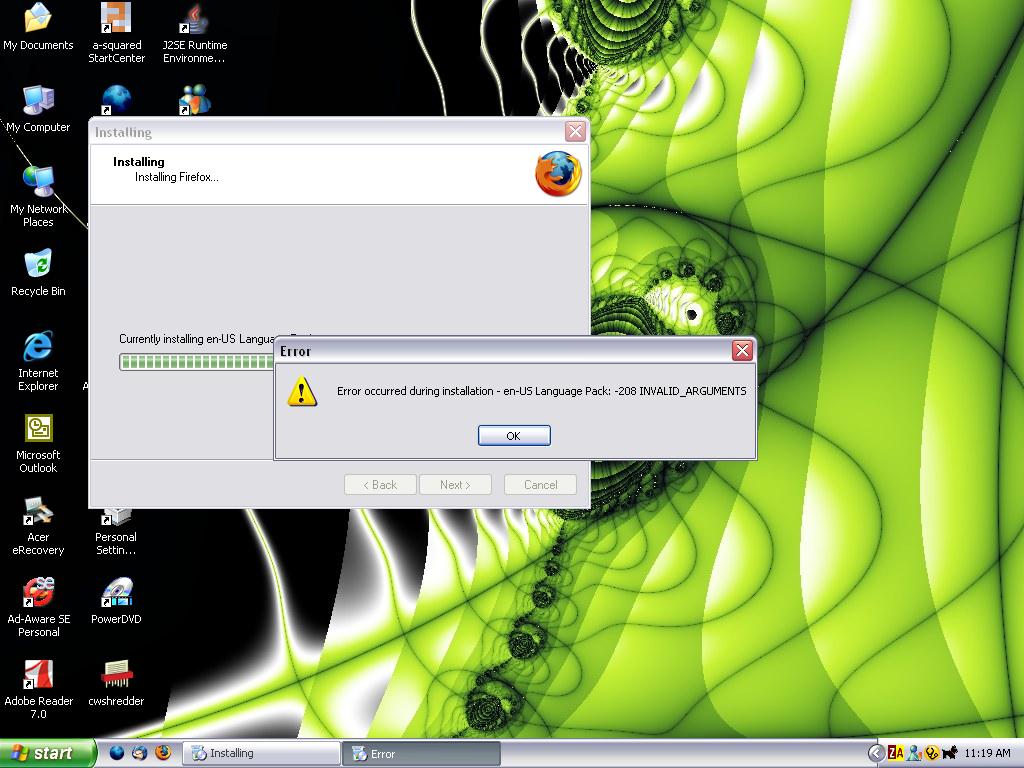This screenshot has height=768, width=1024.
Task: Click the 'Currently installing en-US' status text
Action: 197,339
